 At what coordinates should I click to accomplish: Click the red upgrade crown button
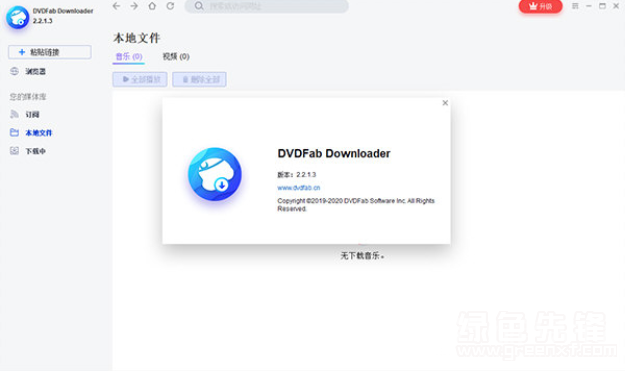coord(540,6)
